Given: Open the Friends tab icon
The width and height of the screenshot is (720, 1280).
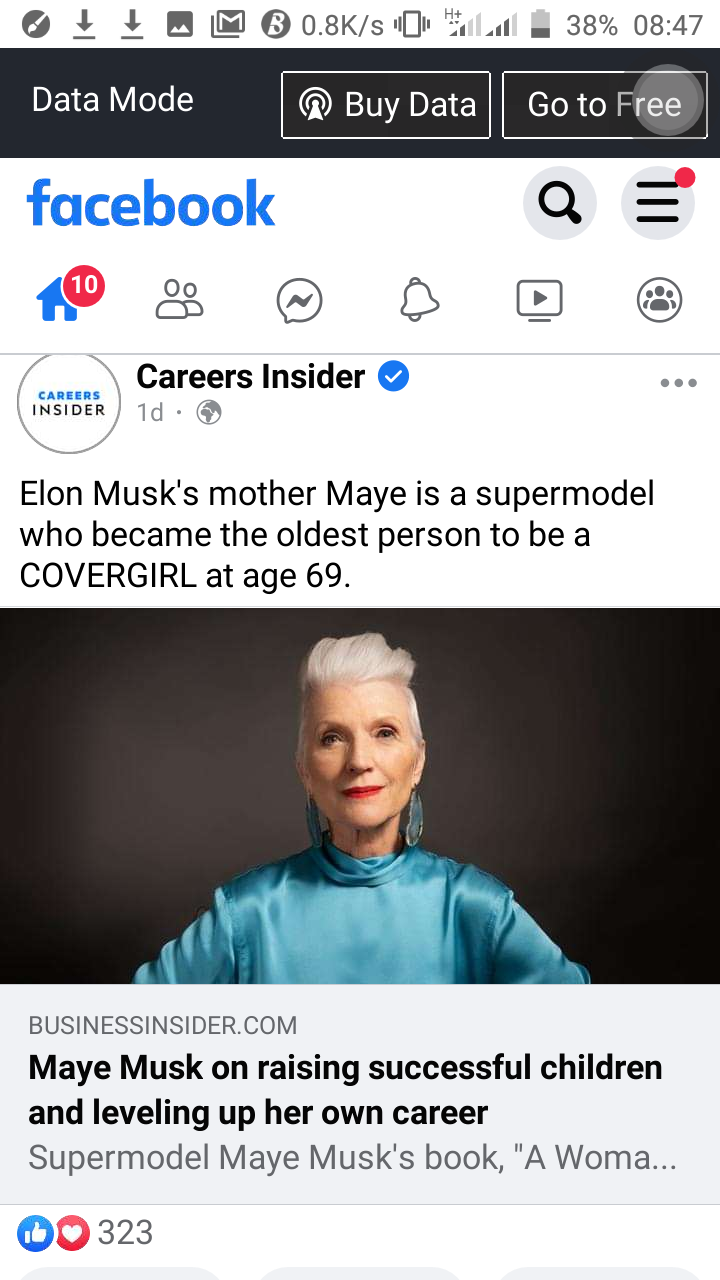Looking at the screenshot, I should click(180, 299).
